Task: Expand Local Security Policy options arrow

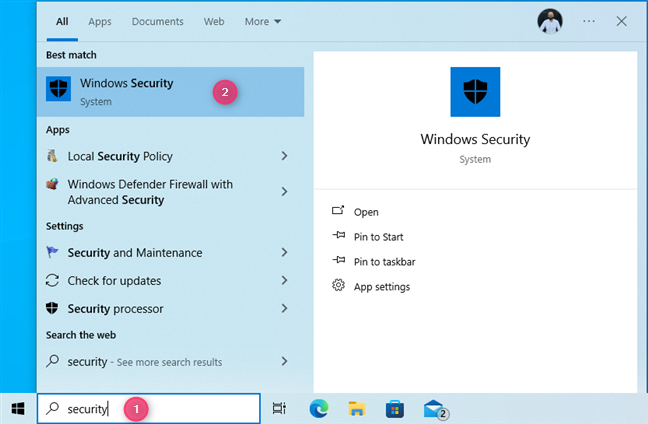Action: coord(285,156)
